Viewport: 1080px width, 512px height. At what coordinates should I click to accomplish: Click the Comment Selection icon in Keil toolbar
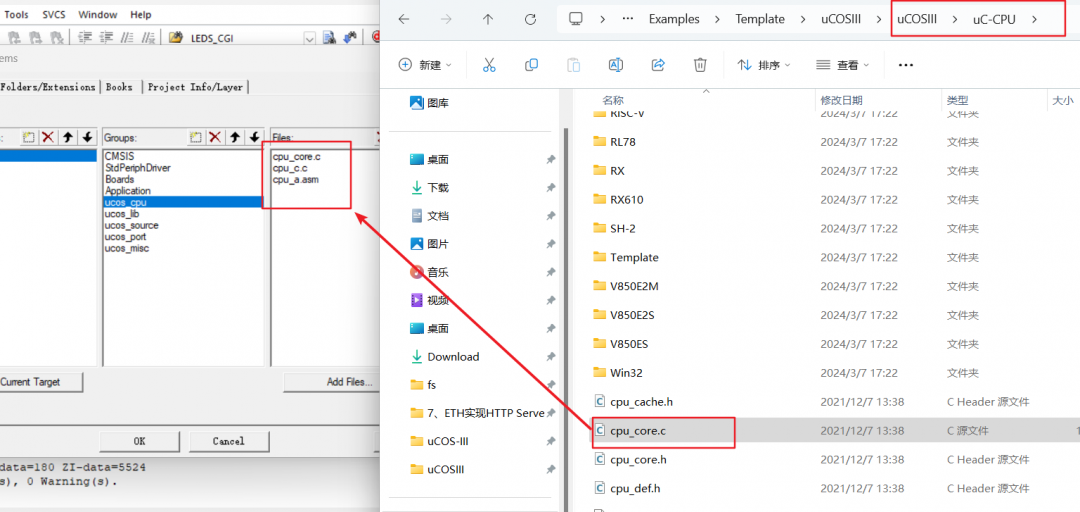pyautogui.click(x=127, y=37)
